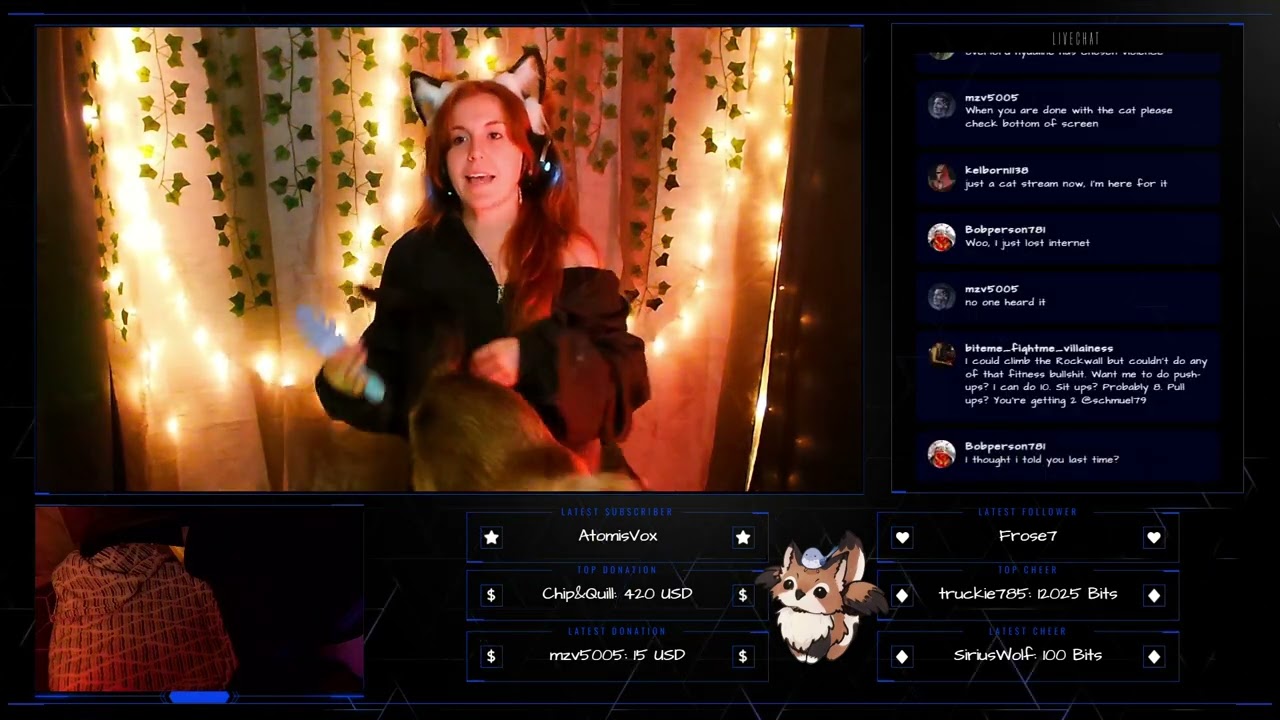Click username kelborn1138 in chat
1280x720 pixels.
coord(996,170)
